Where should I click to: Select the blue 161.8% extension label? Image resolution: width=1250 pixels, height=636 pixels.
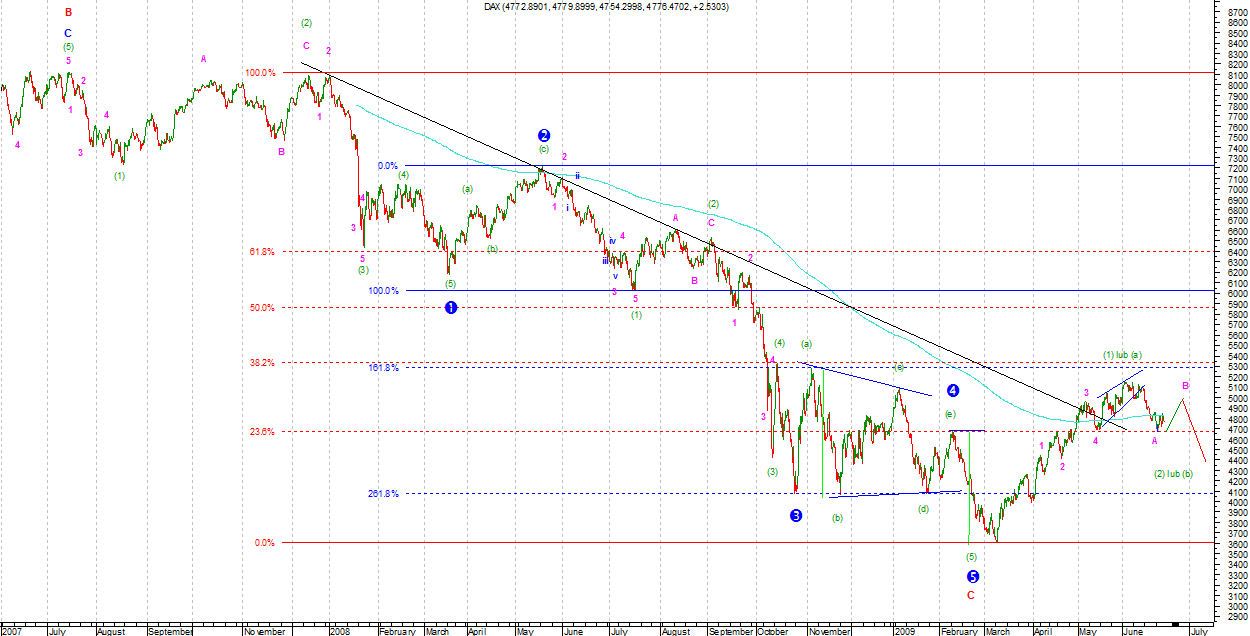coord(383,368)
